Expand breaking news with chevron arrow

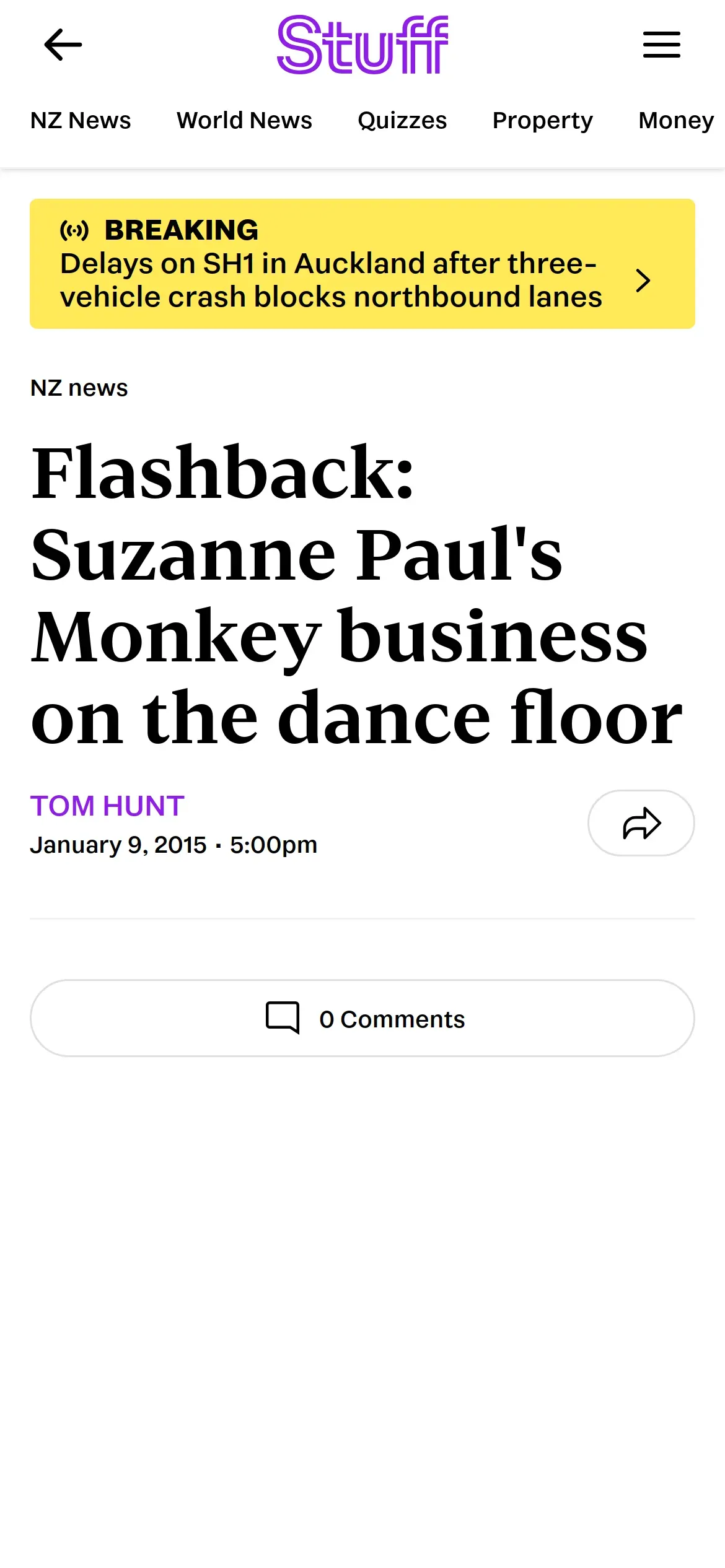click(x=643, y=281)
